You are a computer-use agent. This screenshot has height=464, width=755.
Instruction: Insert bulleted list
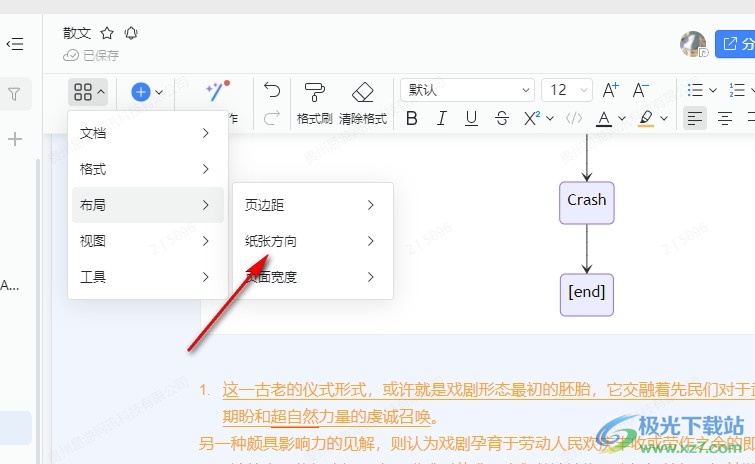[x=695, y=90]
